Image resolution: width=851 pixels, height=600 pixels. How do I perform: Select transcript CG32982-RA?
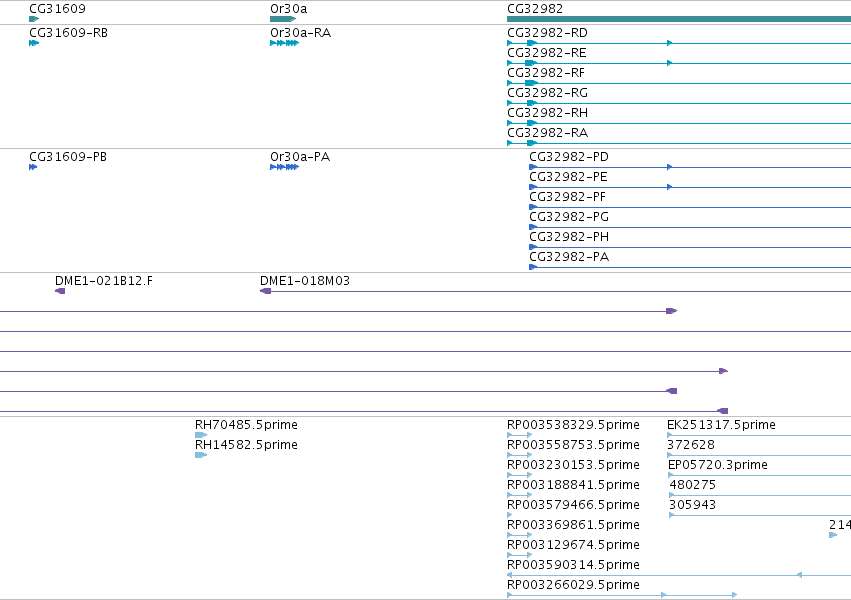point(547,133)
